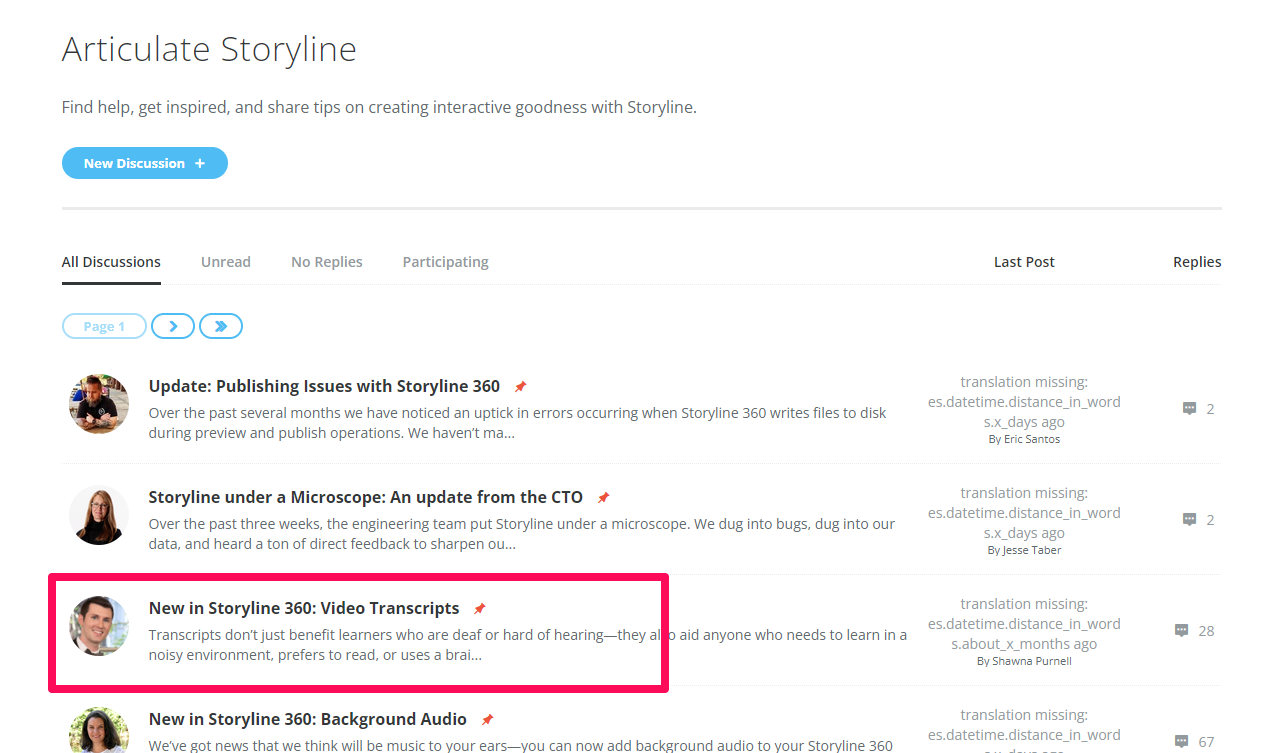Jump to last page double-arrow

(221, 326)
